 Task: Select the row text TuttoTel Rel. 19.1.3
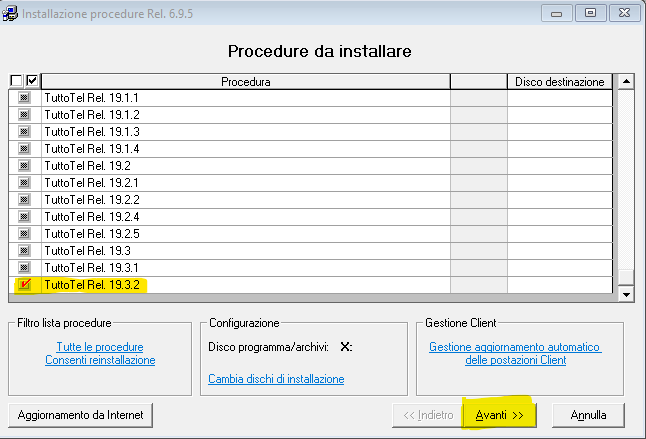pyautogui.click(x=92, y=132)
